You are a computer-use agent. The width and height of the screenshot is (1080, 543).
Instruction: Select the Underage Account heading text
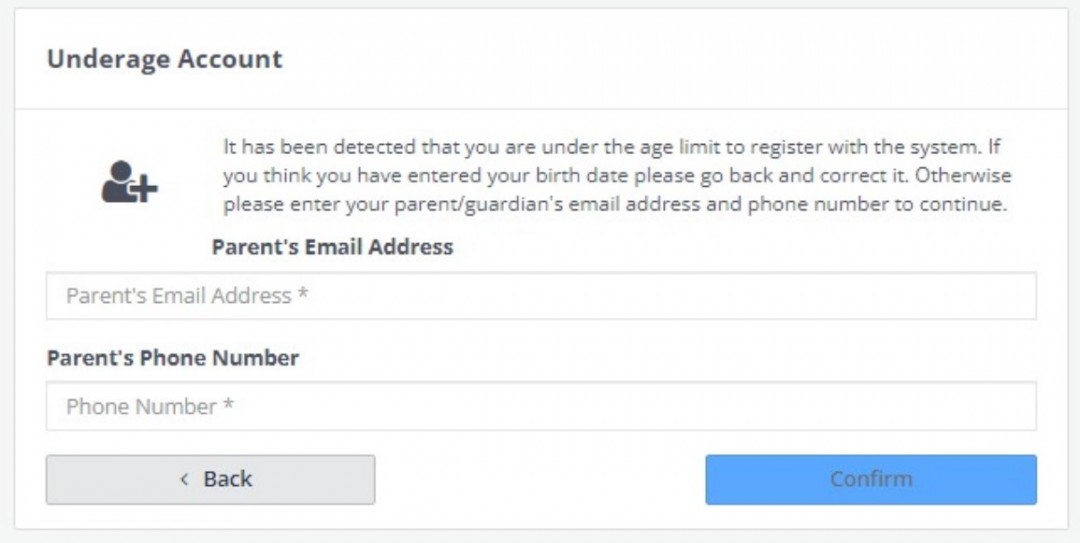165,59
